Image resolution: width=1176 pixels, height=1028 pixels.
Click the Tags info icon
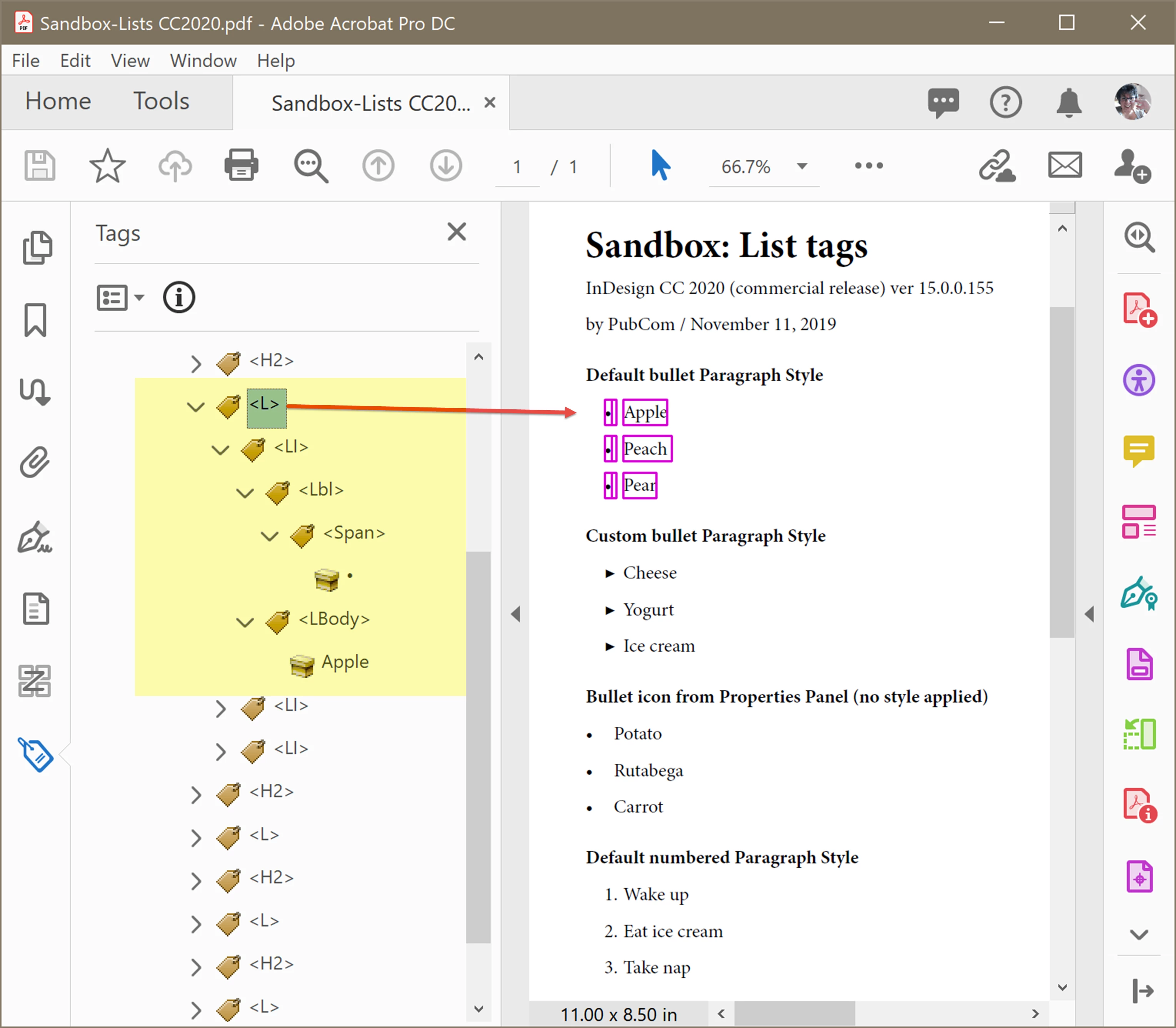pos(179,297)
